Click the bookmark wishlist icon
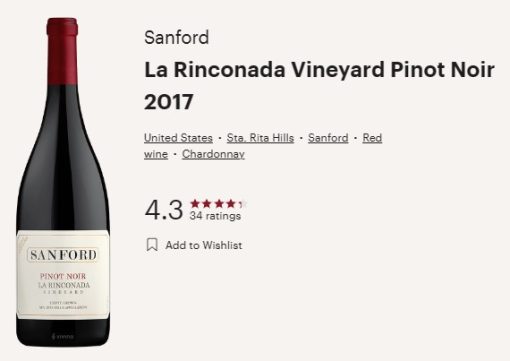 (152, 245)
